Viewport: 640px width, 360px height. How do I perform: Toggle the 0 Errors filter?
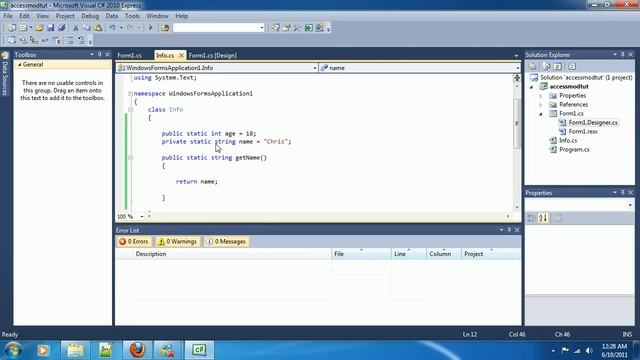(134, 242)
